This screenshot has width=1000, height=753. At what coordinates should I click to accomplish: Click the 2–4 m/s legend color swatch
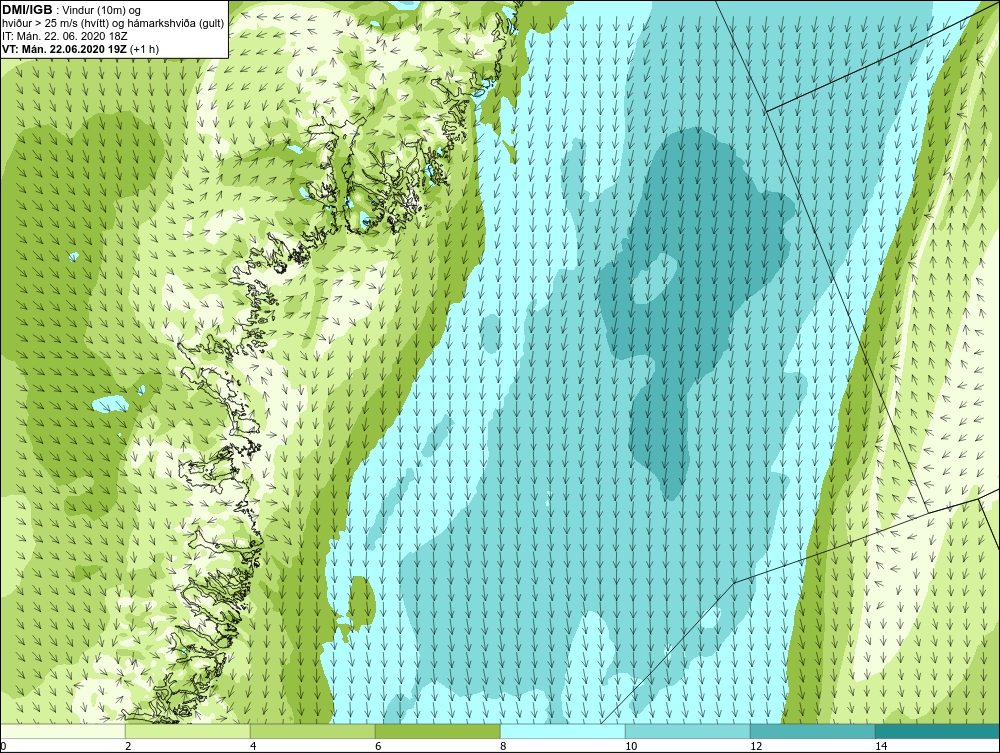pyautogui.click(x=188, y=731)
